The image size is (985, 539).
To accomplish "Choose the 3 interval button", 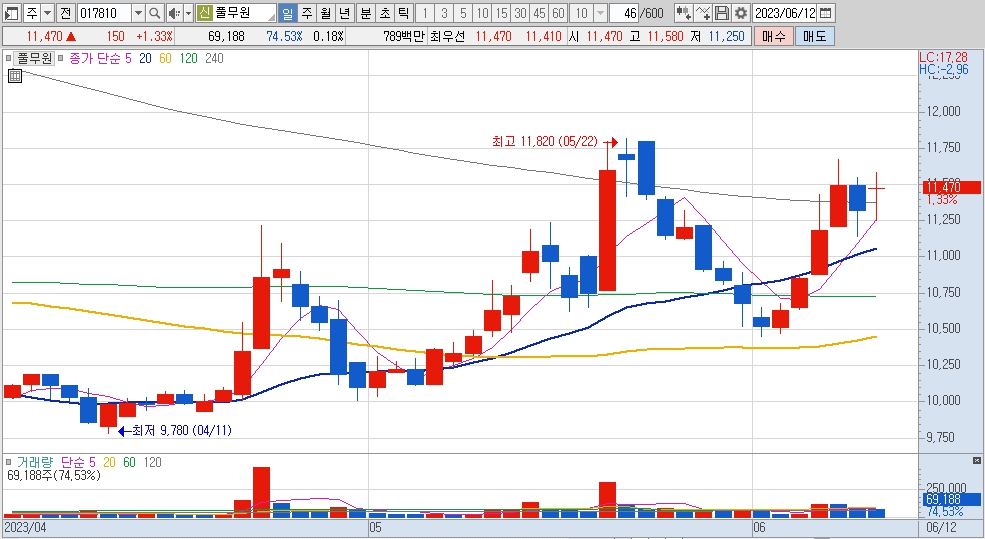I will coord(444,13).
